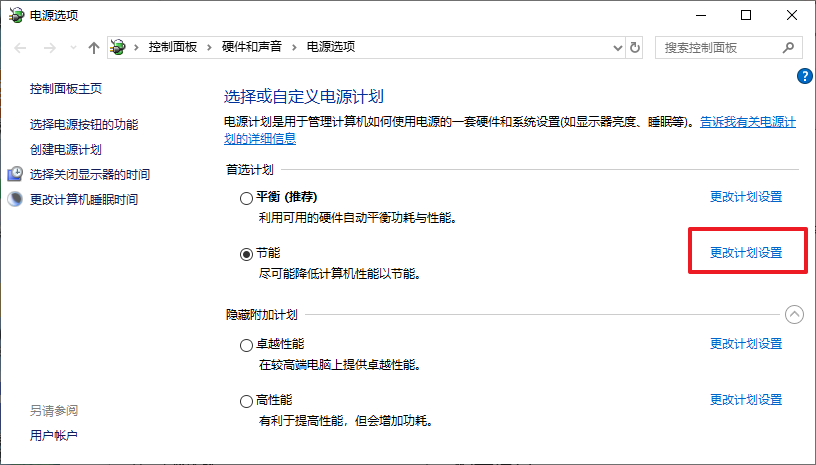Click 硬件和声音 in the breadcrumb path
This screenshot has height=465, width=816.
coord(251,47)
